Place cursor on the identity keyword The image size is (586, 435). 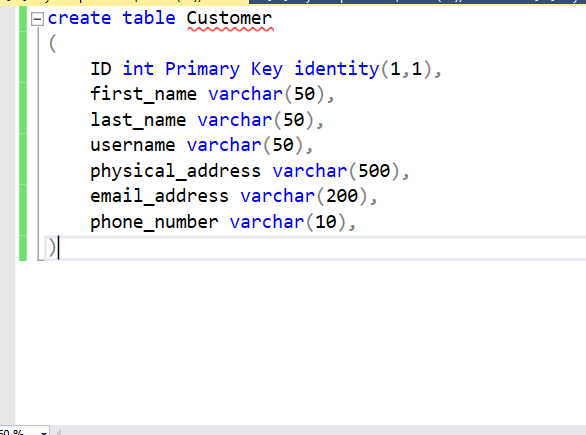click(337, 69)
